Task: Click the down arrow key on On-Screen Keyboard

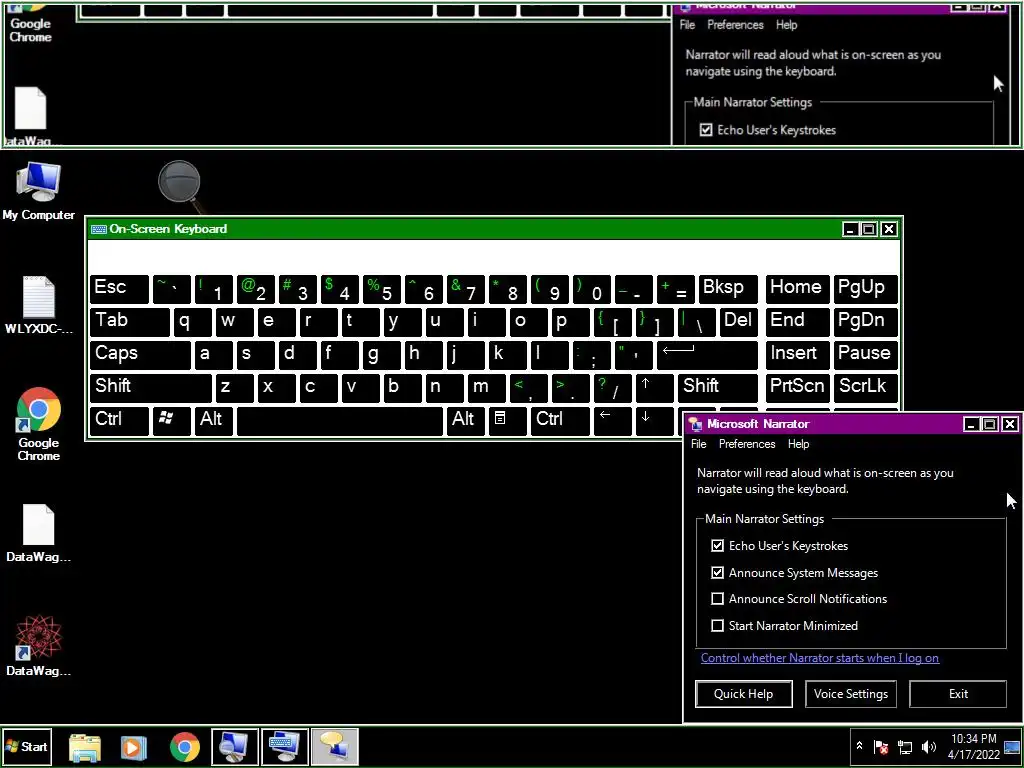Action: coord(654,420)
